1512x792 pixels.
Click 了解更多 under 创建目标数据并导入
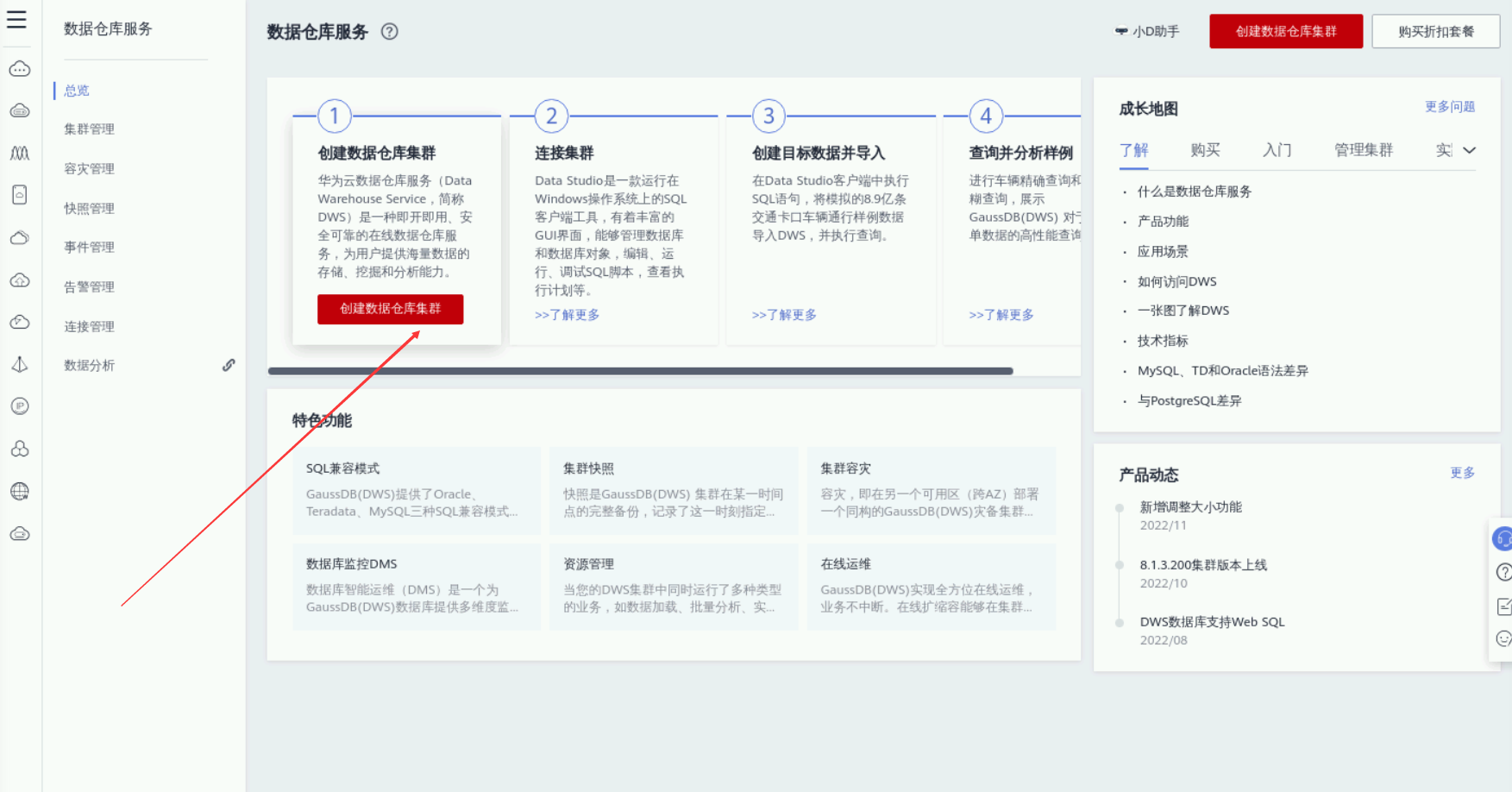(784, 315)
